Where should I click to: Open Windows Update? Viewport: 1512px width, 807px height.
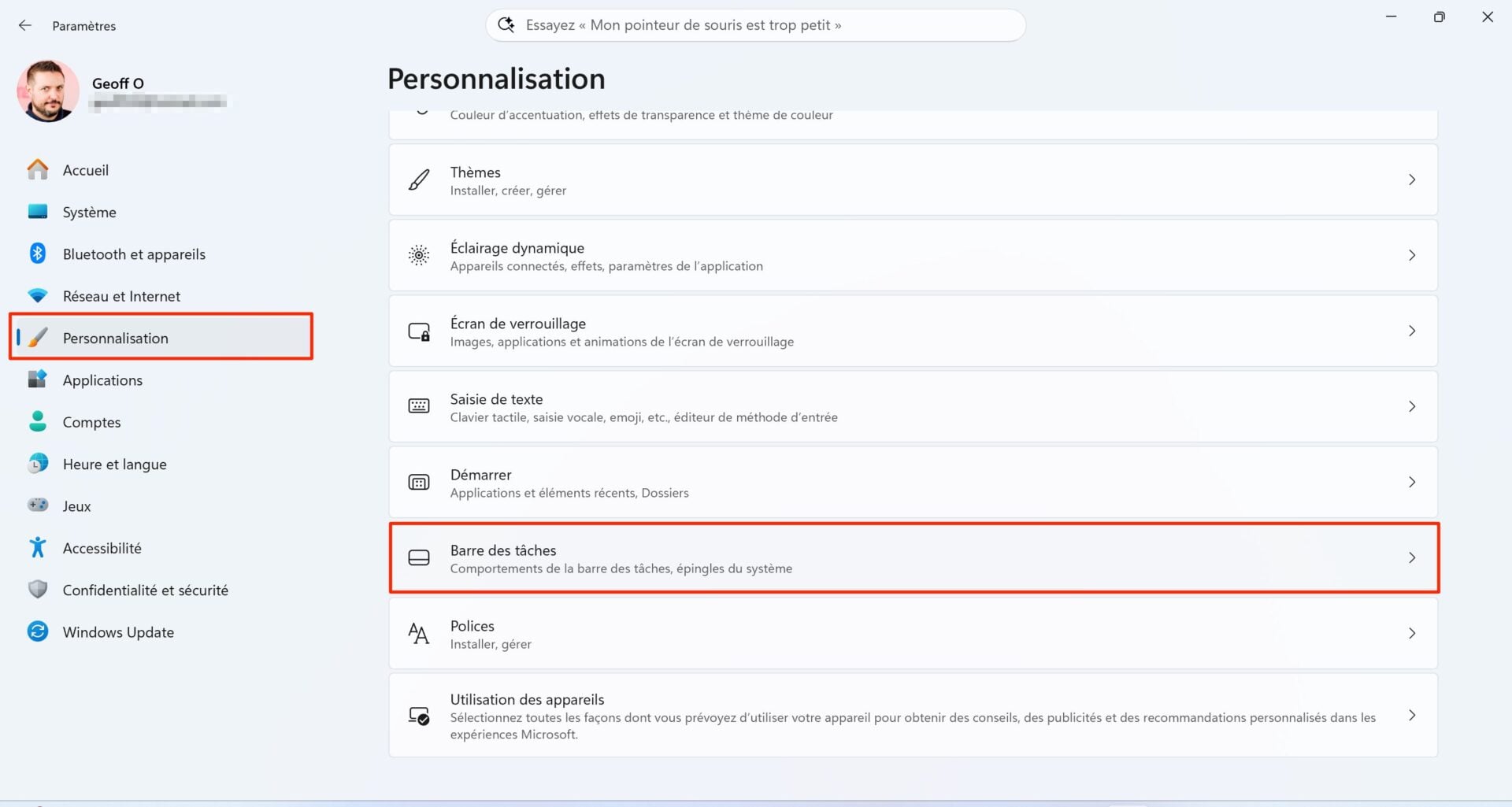pos(161,632)
